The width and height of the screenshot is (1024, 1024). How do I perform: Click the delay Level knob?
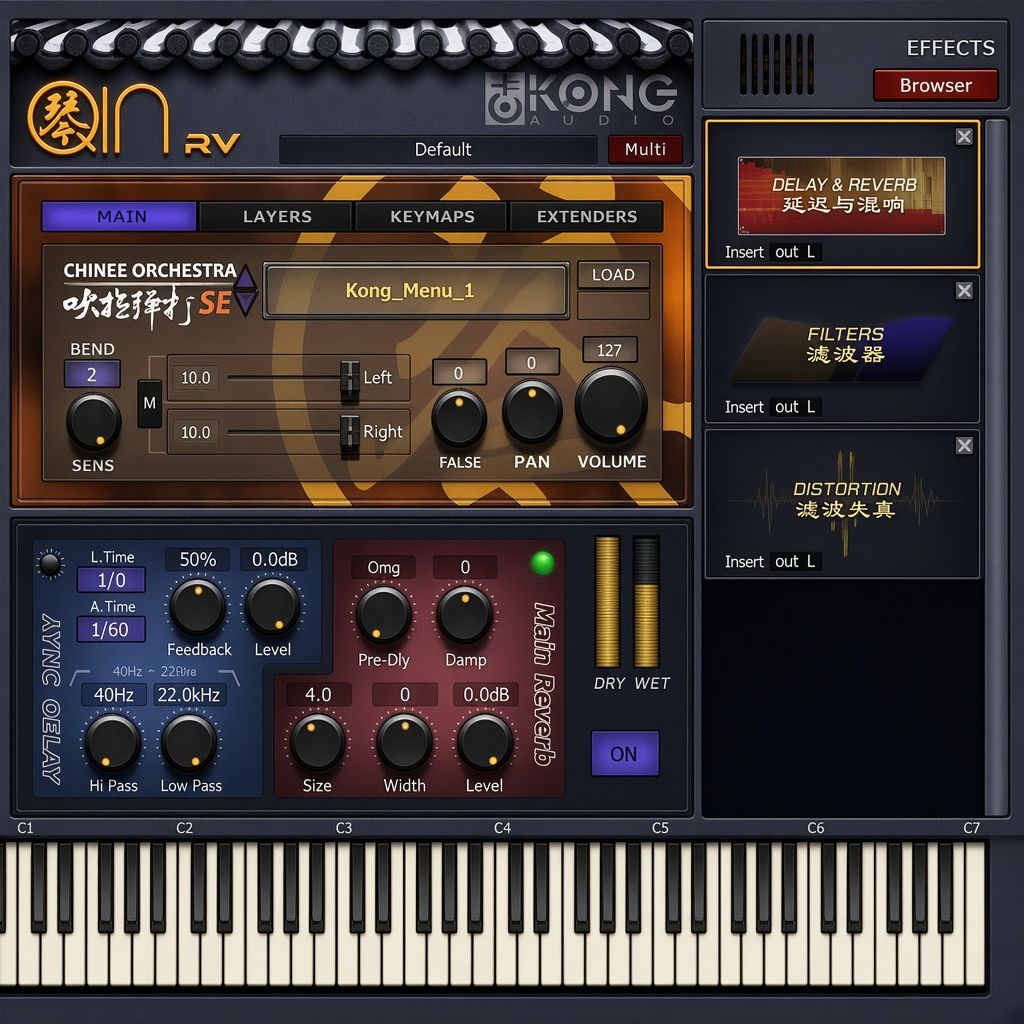(272, 607)
